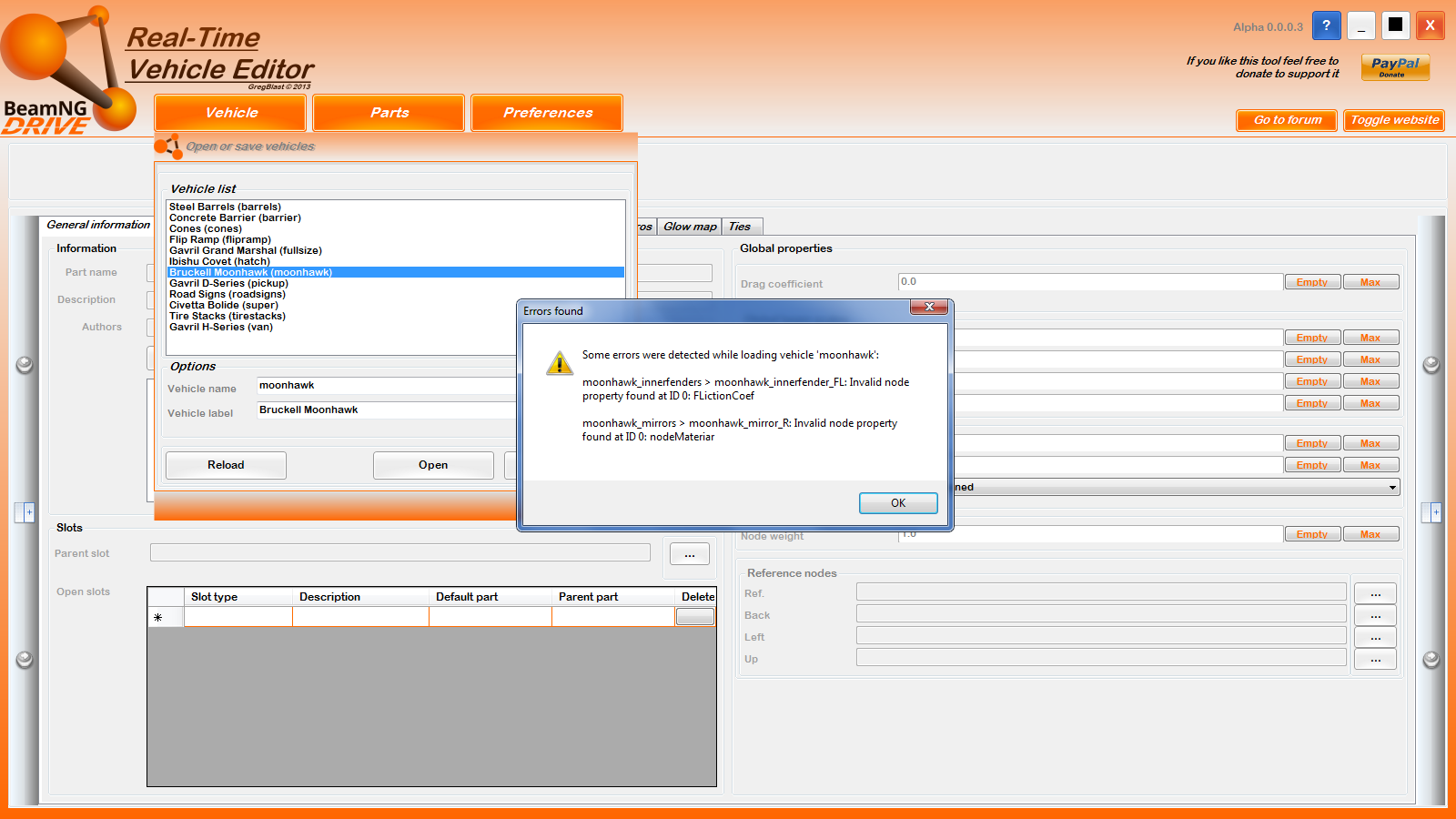The width and height of the screenshot is (1456, 819).
Task: Click the 'Slot type' column header
Action: point(238,597)
